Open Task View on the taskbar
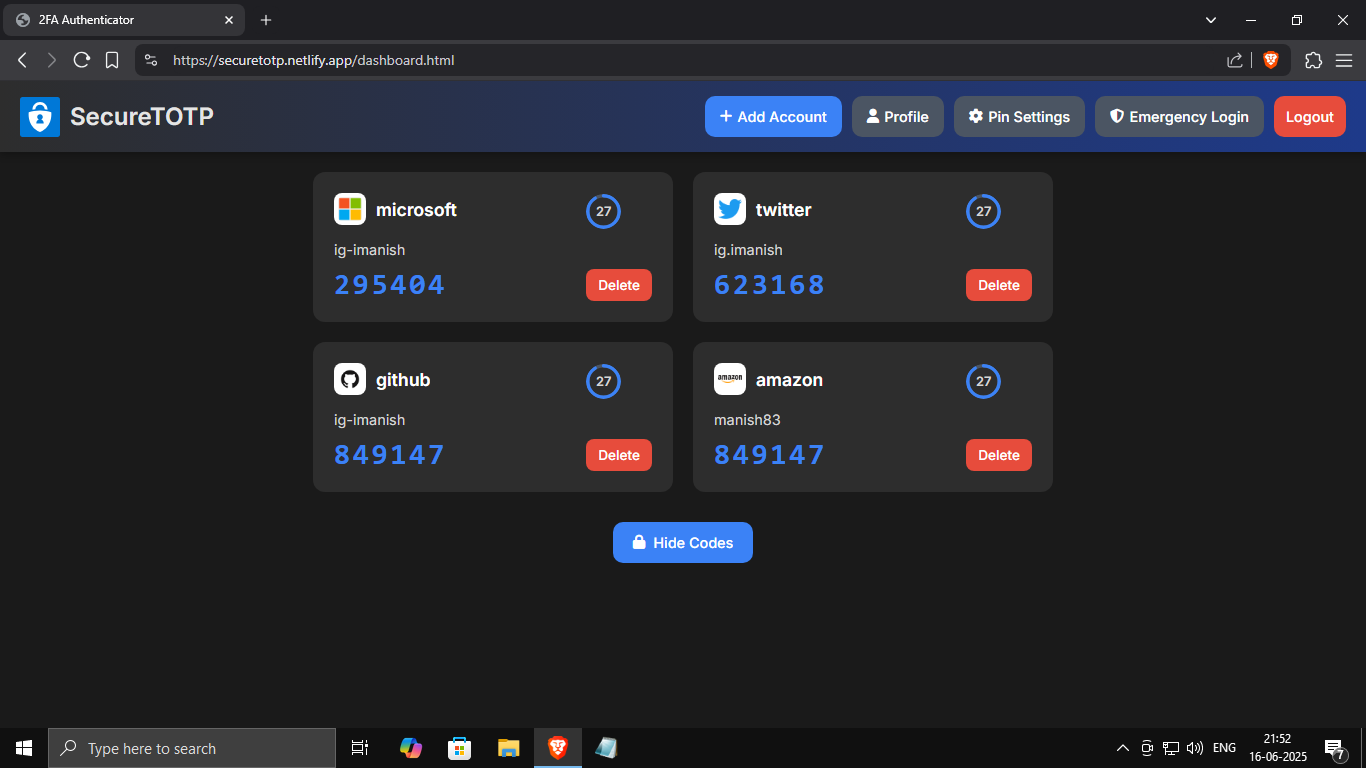Image resolution: width=1366 pixels, height=768 pixels. click(360, 748)
